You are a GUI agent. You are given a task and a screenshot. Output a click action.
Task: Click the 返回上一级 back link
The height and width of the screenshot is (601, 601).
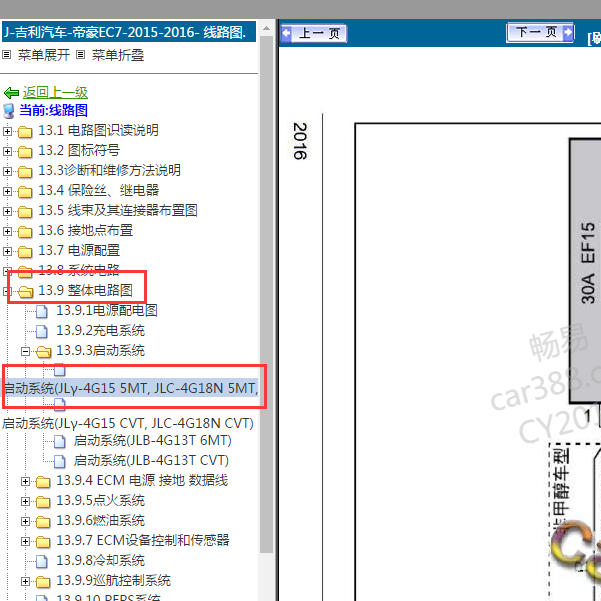[x=55, y=92]
